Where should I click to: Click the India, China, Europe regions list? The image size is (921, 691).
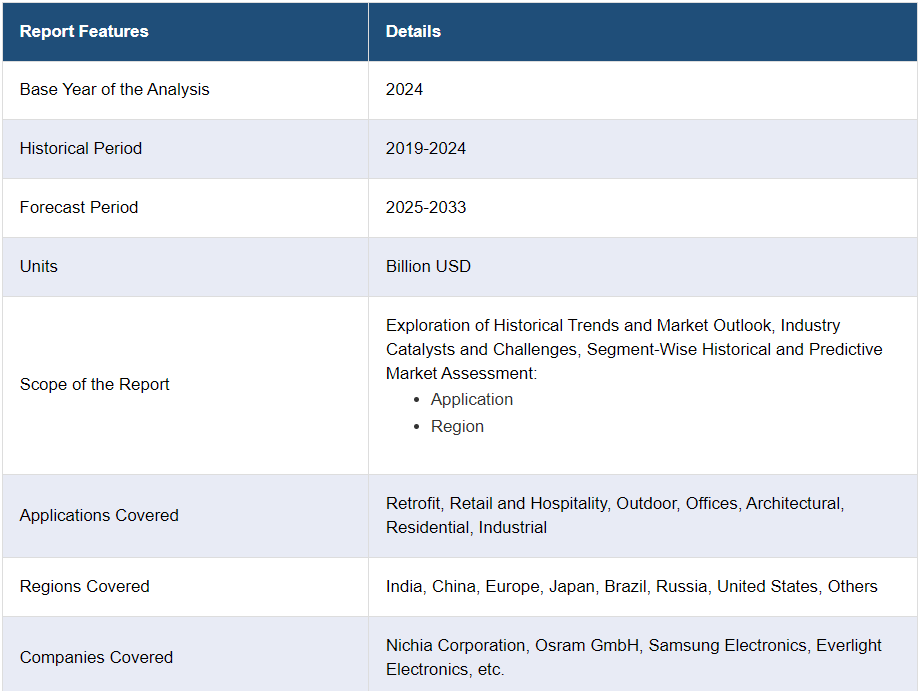pos(631,586)
